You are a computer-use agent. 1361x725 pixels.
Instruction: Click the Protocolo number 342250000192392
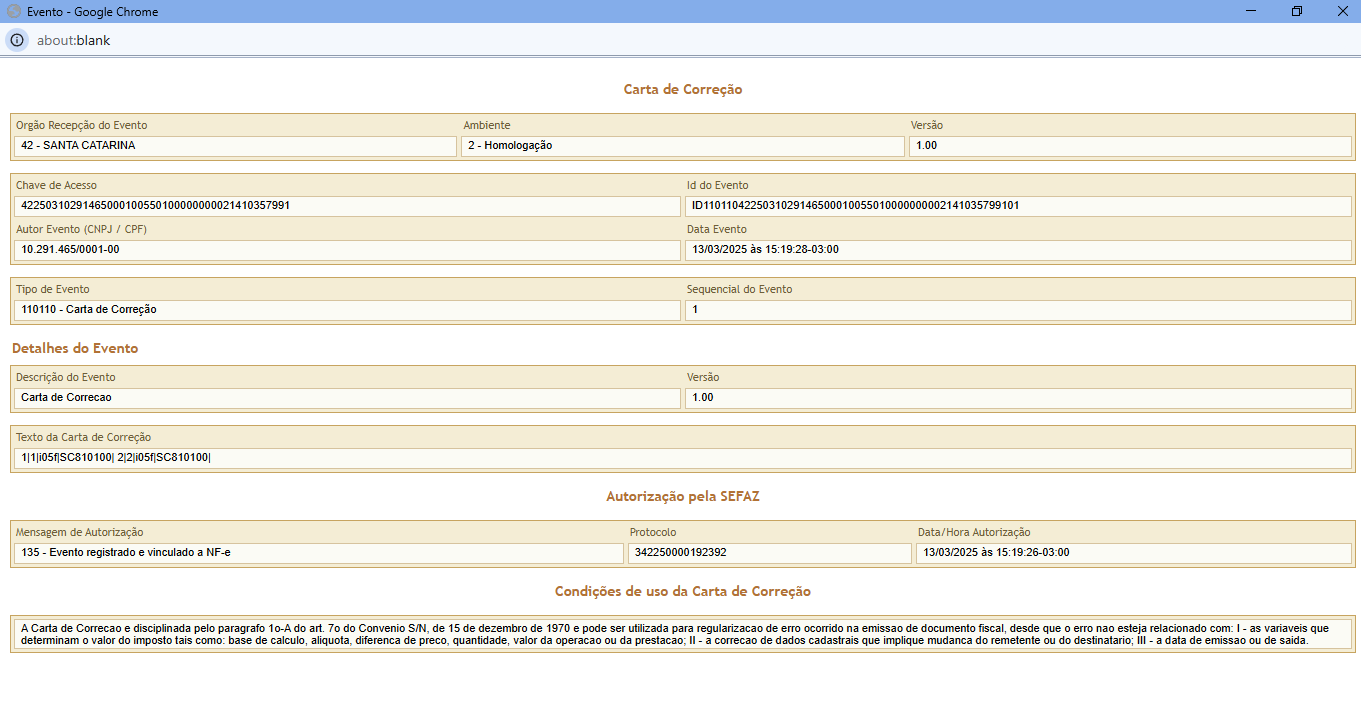click(770, 553)
